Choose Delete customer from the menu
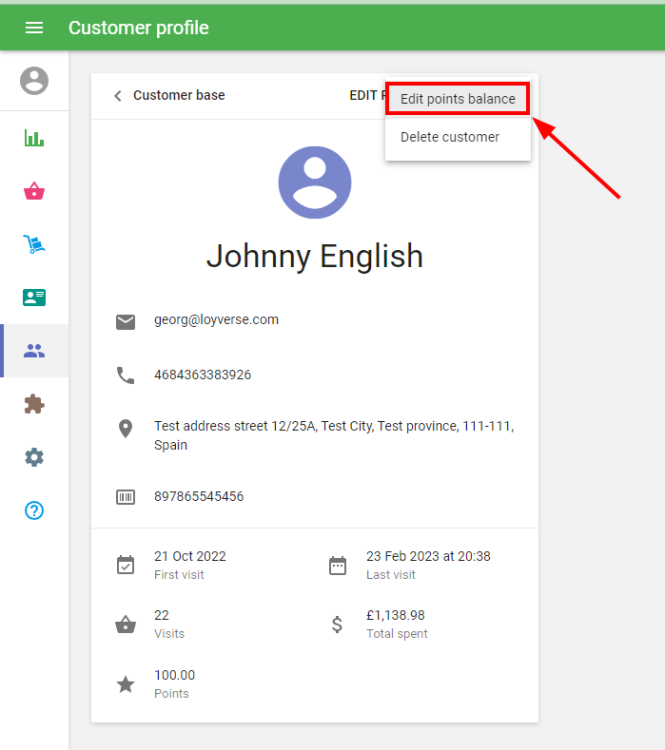This screenshot has height=750, width=665. (x=449, y=137)
